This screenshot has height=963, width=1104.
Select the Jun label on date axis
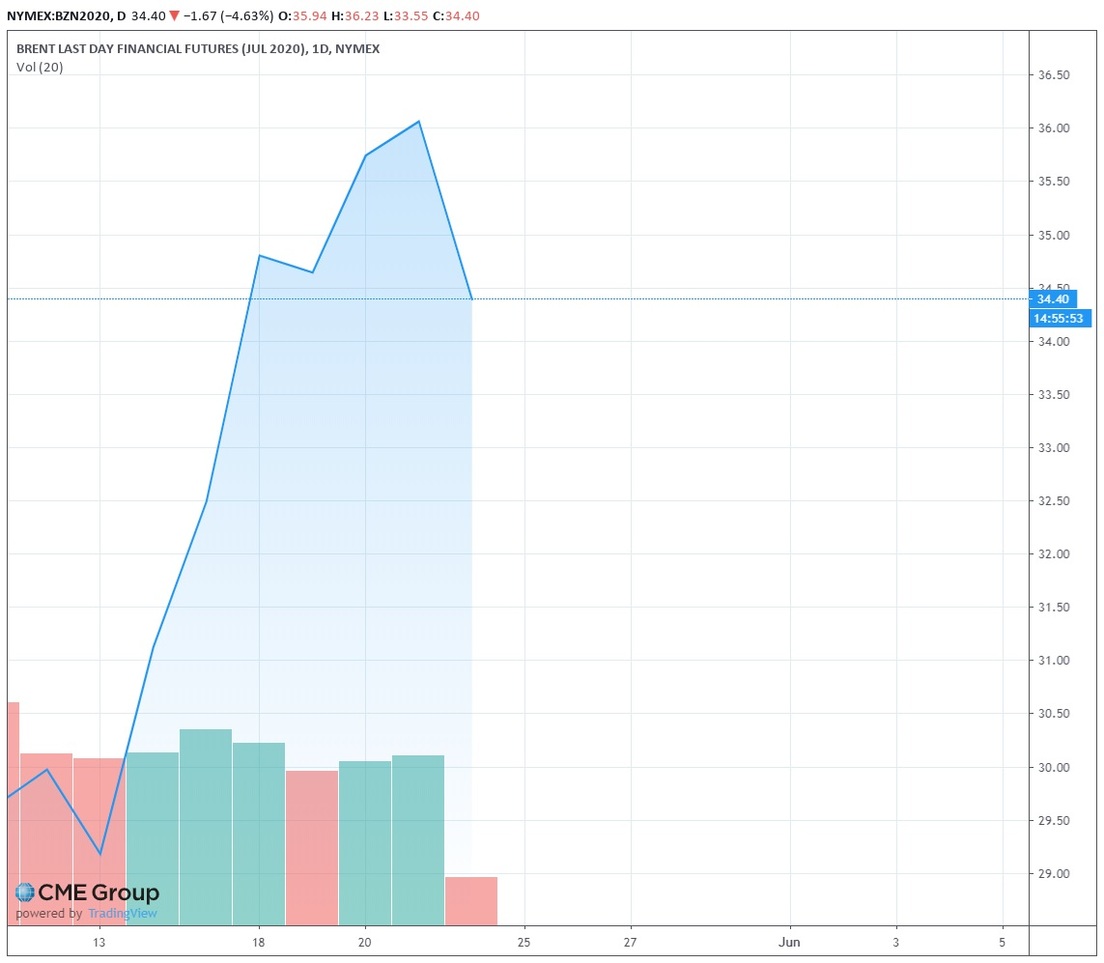790,942
